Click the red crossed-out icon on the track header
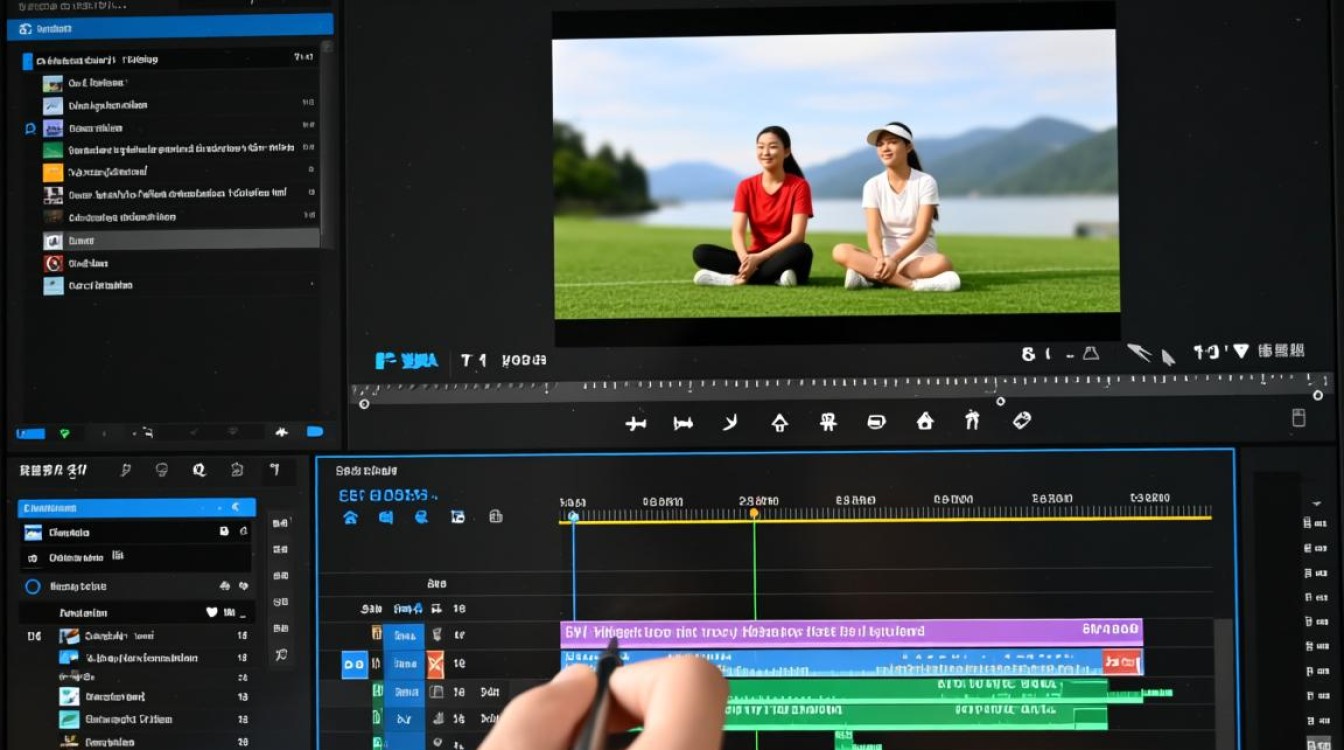1344x750 pixels. click(435, 663)
